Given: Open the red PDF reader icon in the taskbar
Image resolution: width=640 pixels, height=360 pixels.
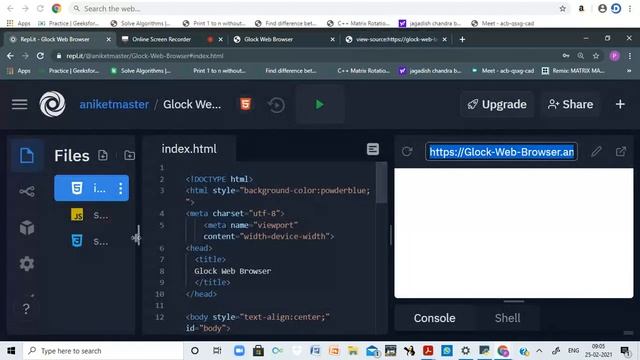Looking at the screenshot, I should click(428, 351).
